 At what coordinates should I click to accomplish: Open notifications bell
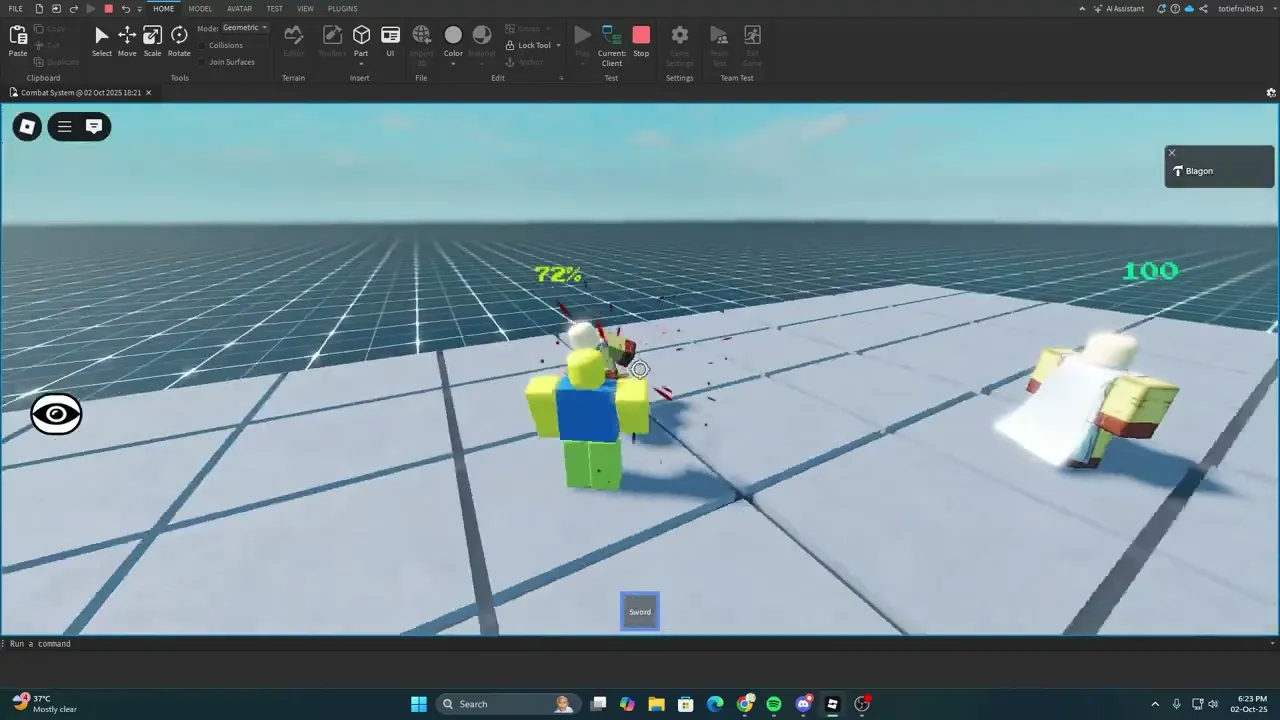(1162, 9)
